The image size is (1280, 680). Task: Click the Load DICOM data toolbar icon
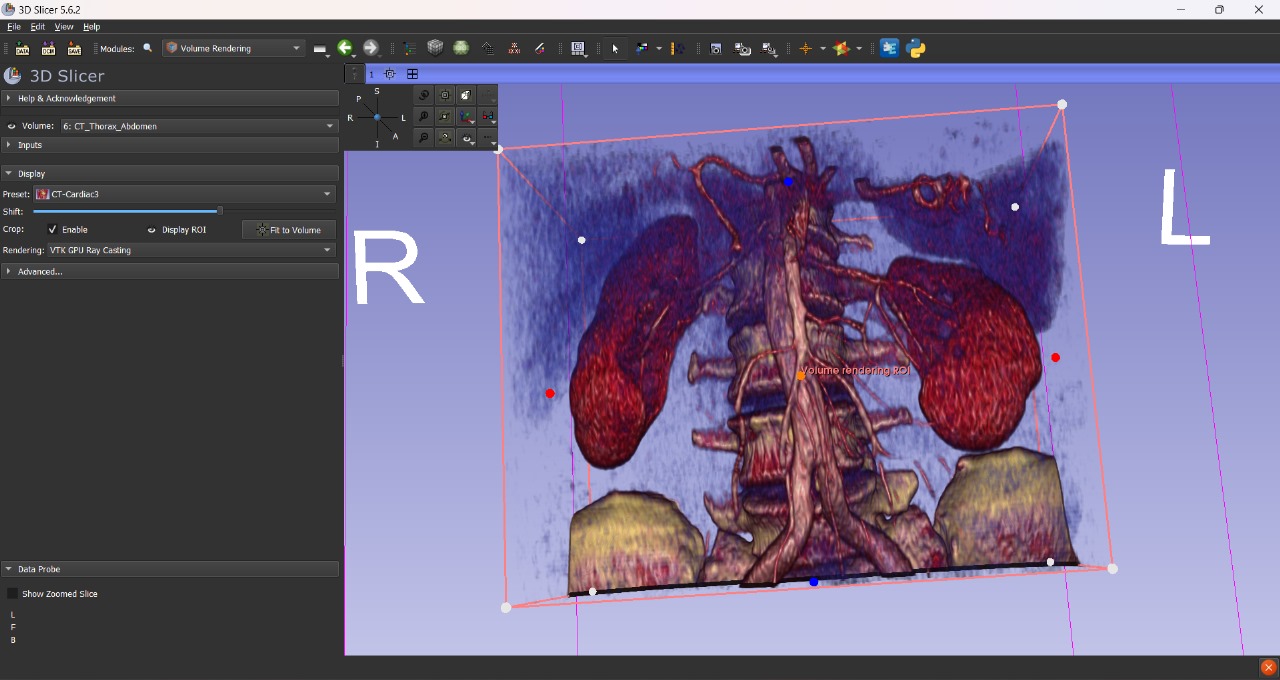coord(48,48)
